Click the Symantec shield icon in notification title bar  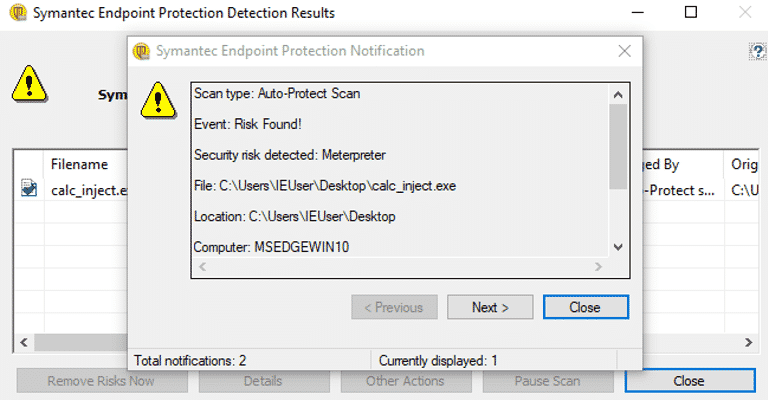coord(141,51)
